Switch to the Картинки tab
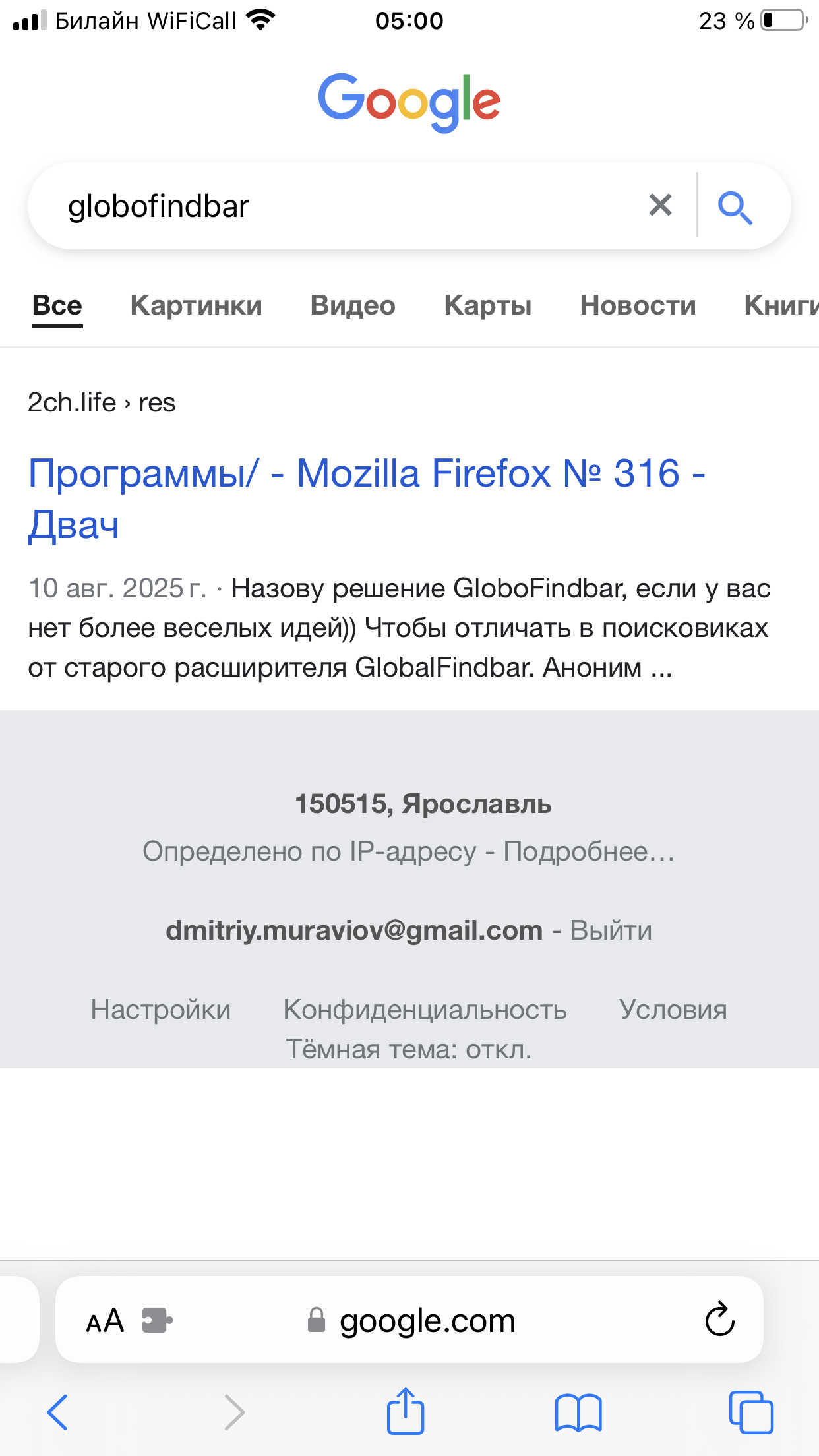The image size is (819, 1456). pos(196,305)
